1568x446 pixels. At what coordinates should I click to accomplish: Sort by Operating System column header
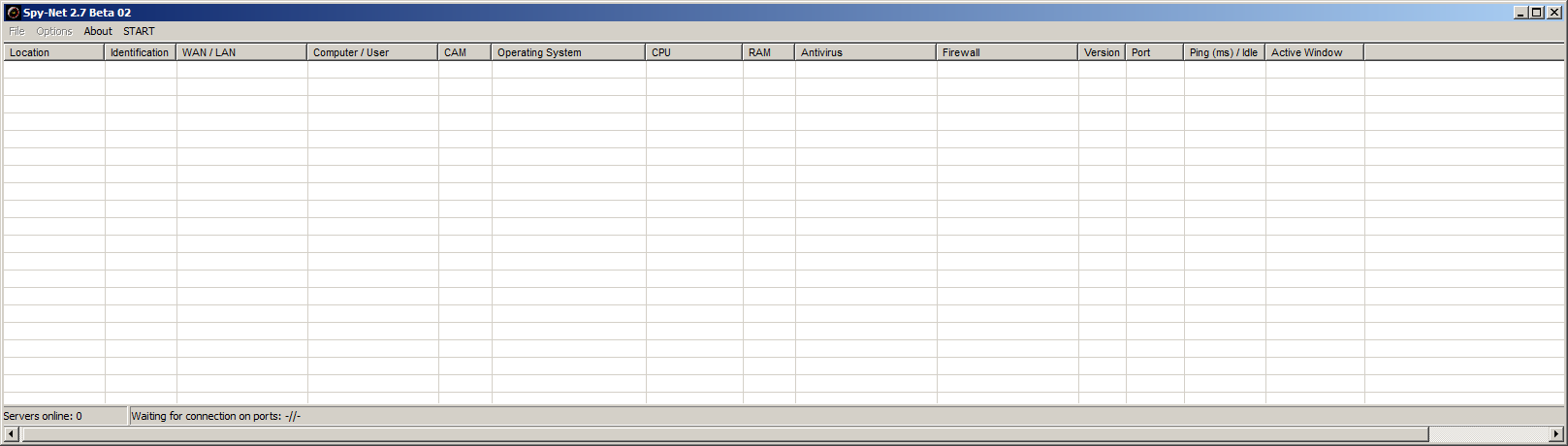click(x=567, y=52)
